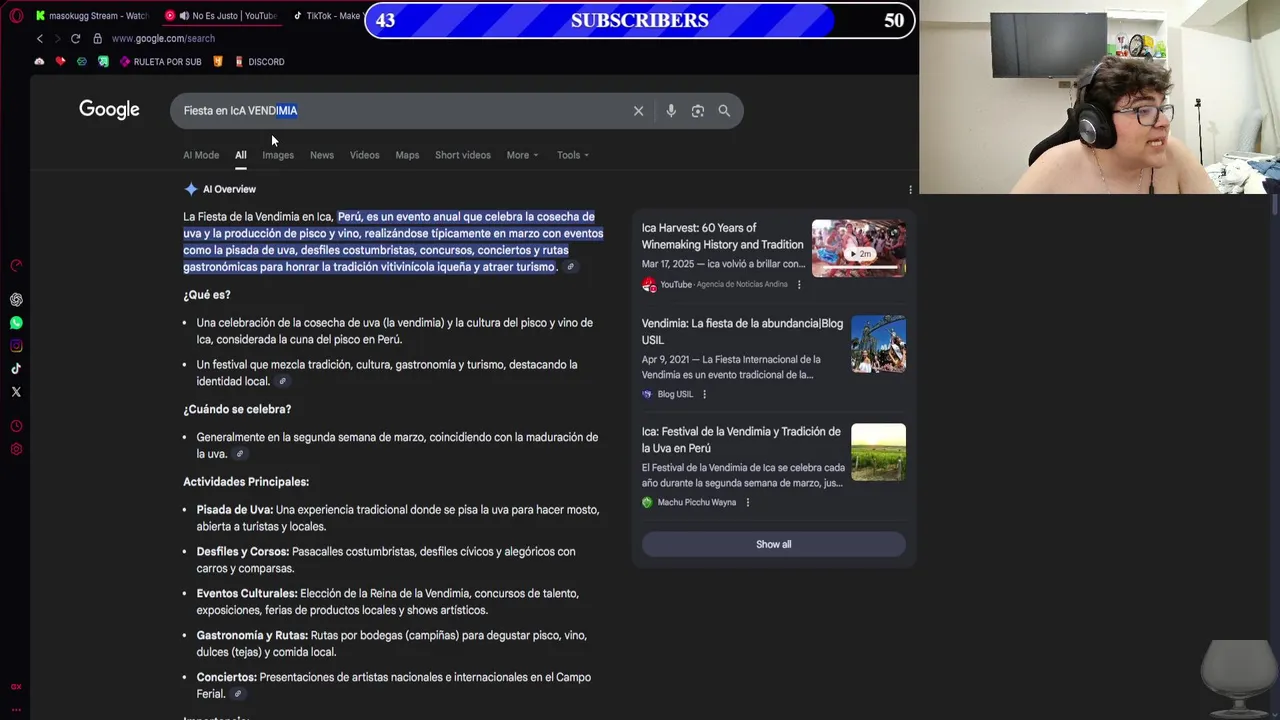The image size is (1280, 720).
Task: Open the Google logo homepage link
Action: 109,110
